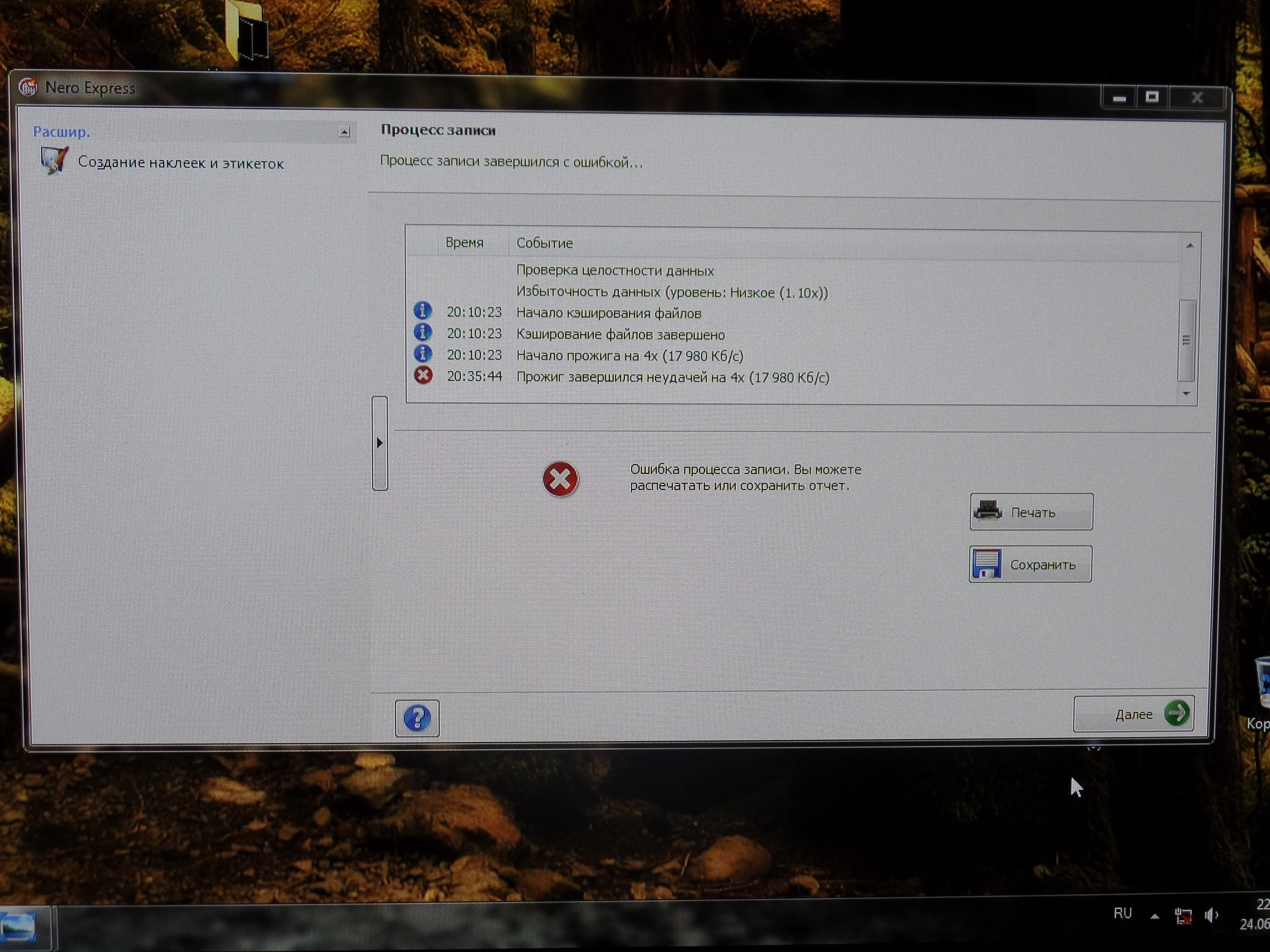
Task: Click the Событие column header
Action: (544, 243)
